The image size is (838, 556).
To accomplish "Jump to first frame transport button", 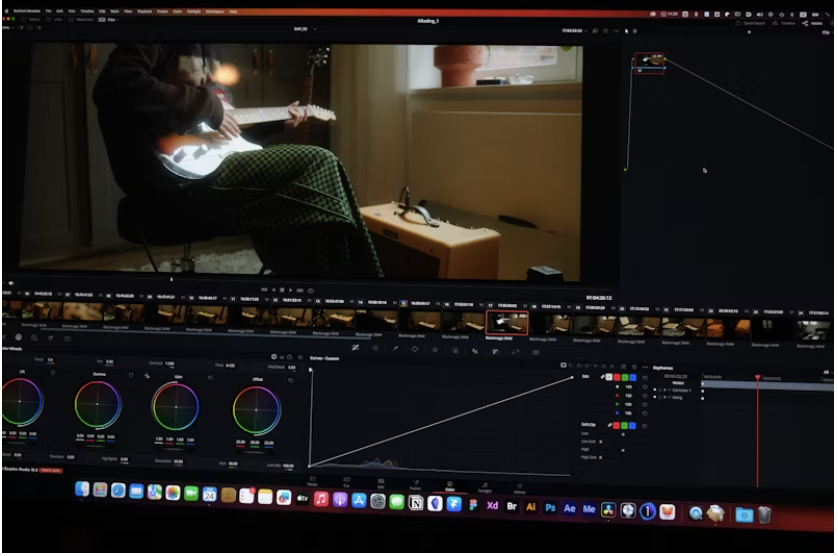I will (264, 289).
